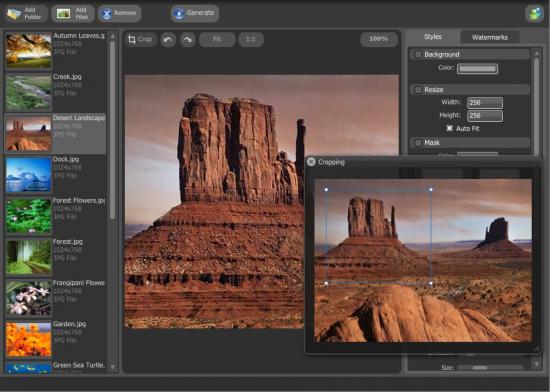The image size is (550, 392).
Task: Select the Creek.jpg thumbnail
Action: (x=28, y=92)
